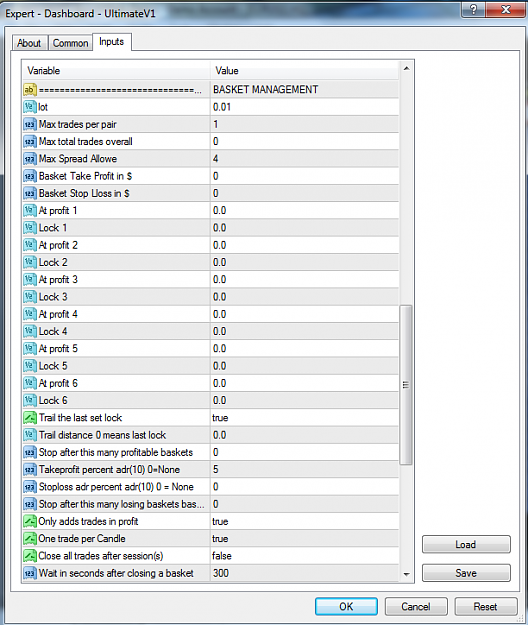
Task: Click the integer icon for Stop after profitable baskets
Action: (x=30, y=452)
